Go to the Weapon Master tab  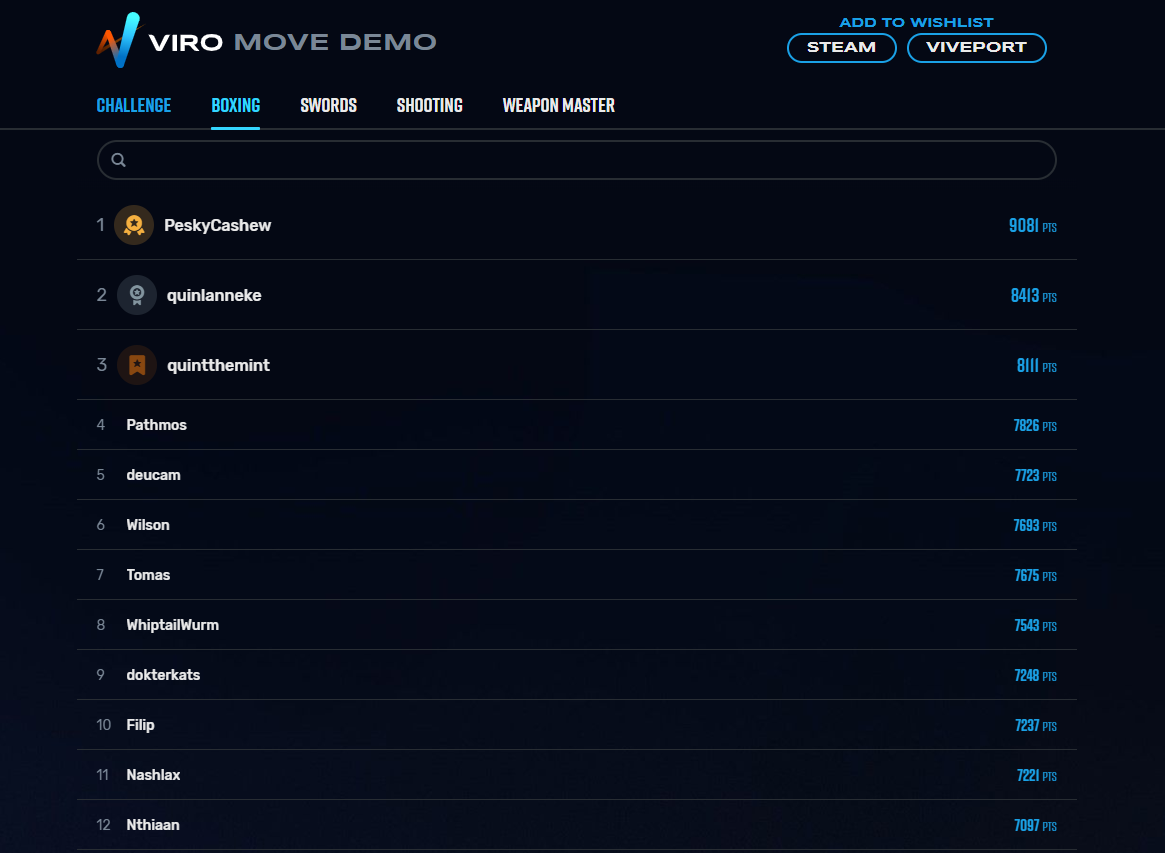[559, 106]
